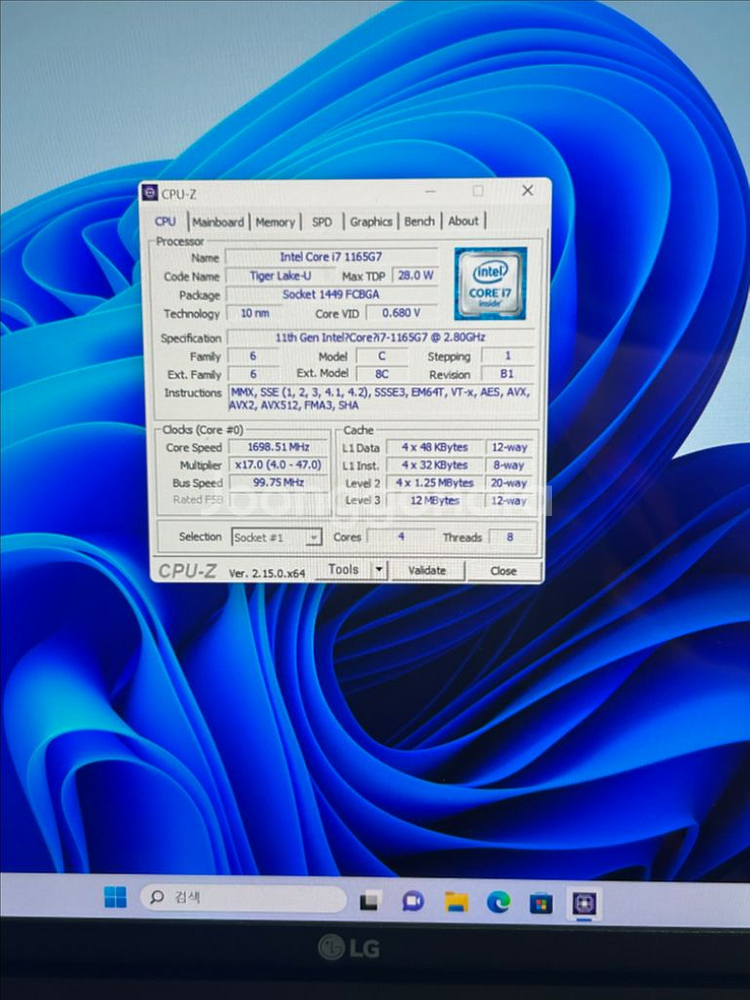750x1000 pixels.
Task: Click the Ver. 2.15.0.x64 version text
Action: pos(267,573)
